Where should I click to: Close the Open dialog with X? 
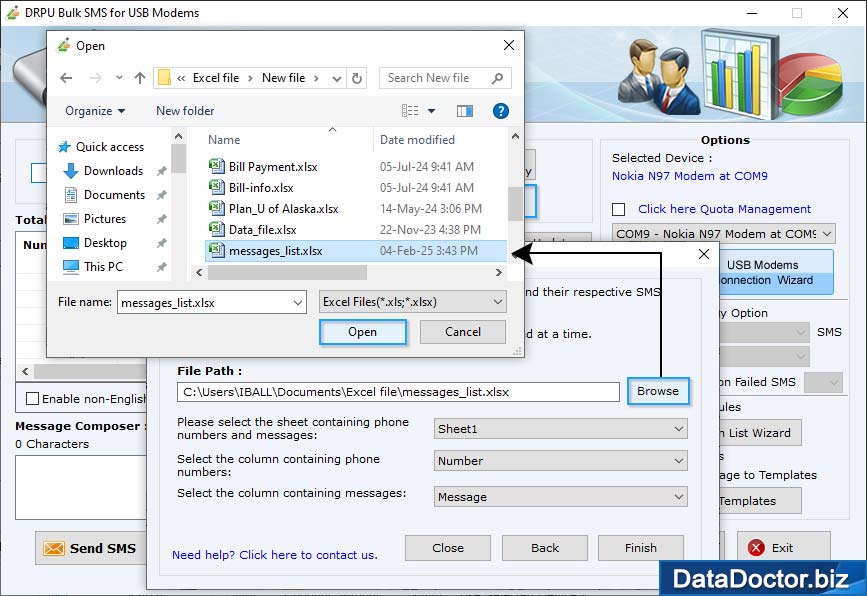point(509,45)
